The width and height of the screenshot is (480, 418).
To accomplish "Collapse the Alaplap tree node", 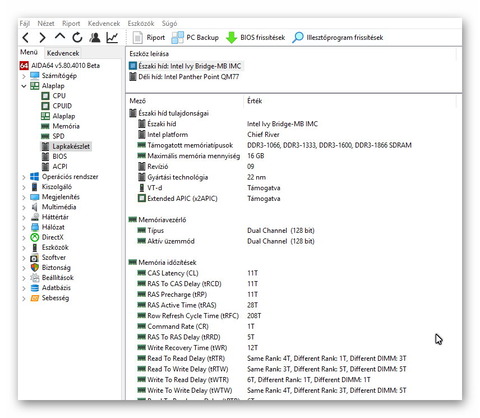I will 24,86.
